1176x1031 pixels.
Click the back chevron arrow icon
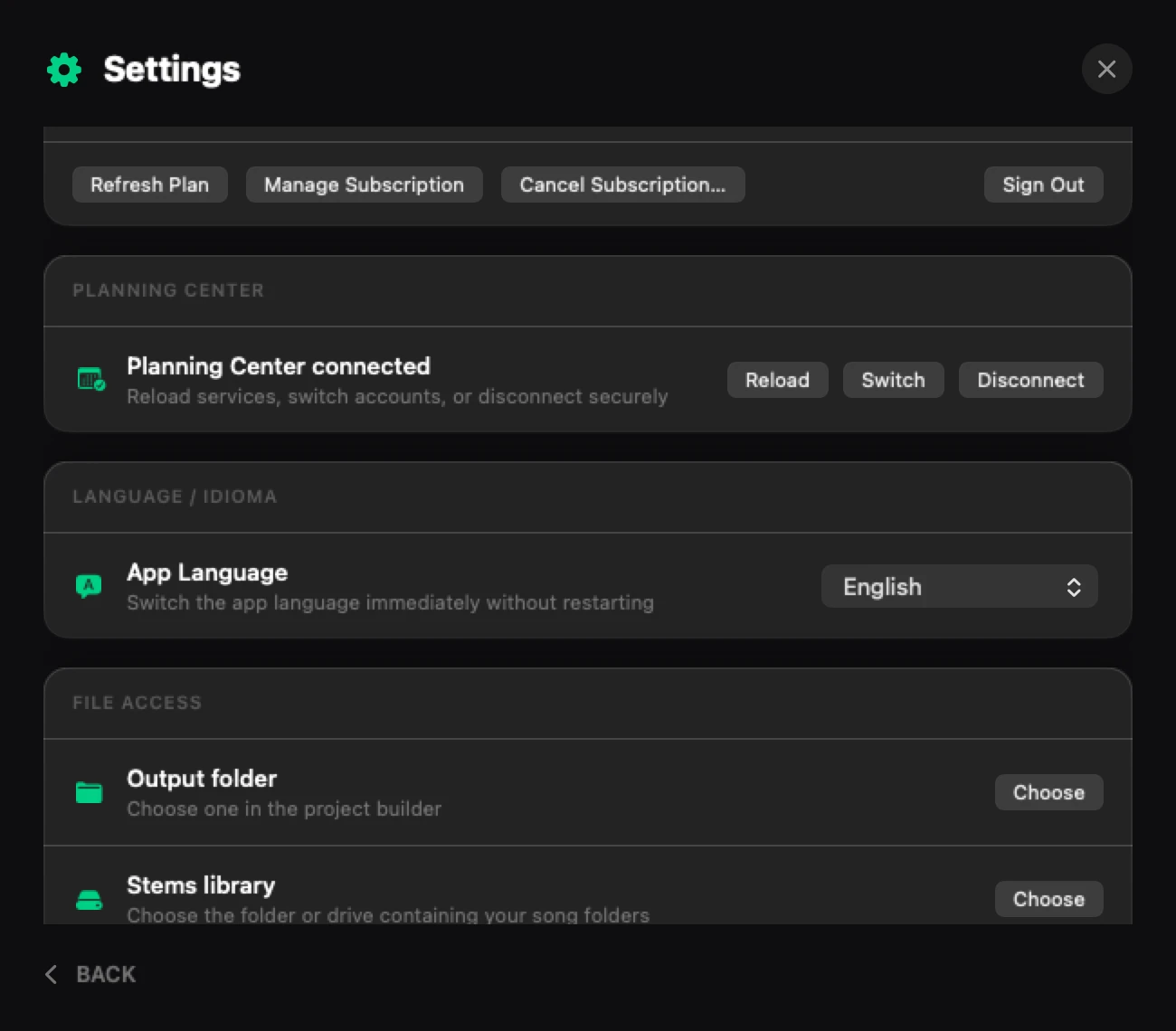pos(52,974)
